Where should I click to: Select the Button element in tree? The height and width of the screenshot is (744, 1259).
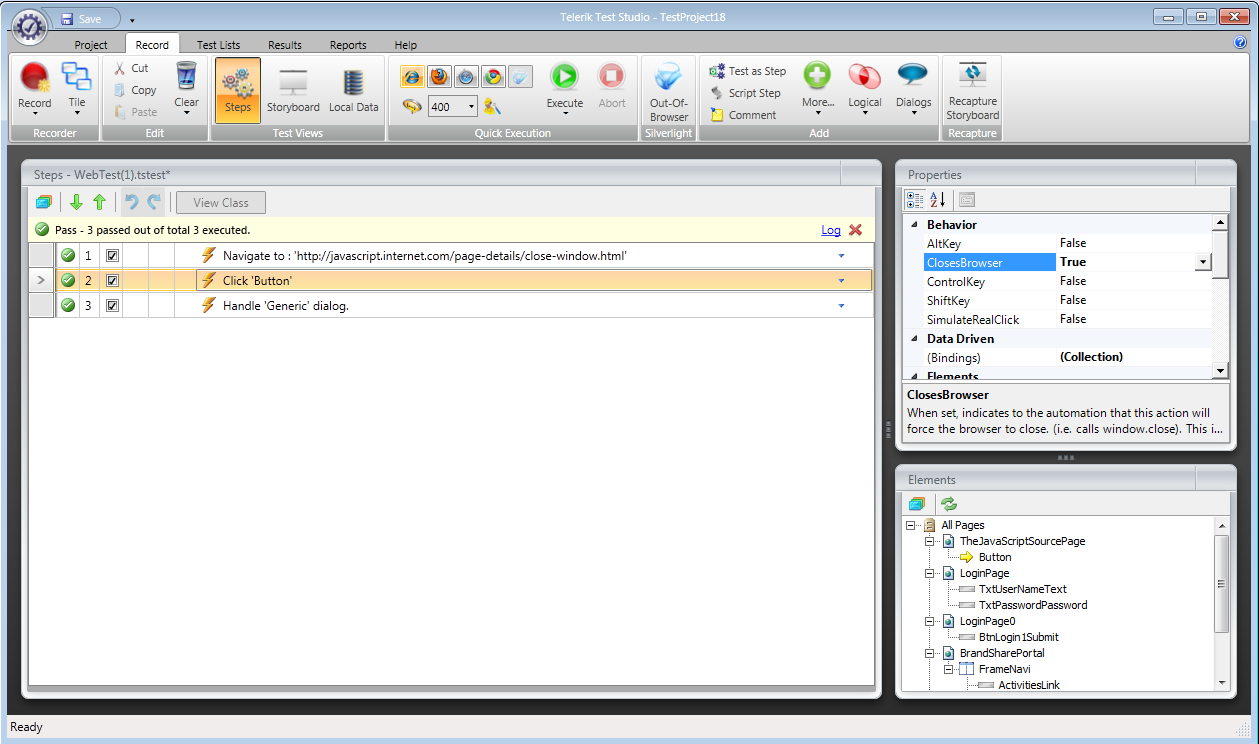pyautogui.click(x=994, y=557)
